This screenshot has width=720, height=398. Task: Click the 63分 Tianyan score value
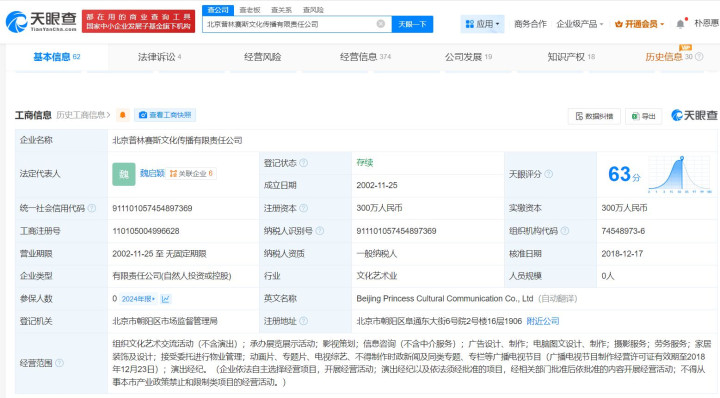point(624,174)
